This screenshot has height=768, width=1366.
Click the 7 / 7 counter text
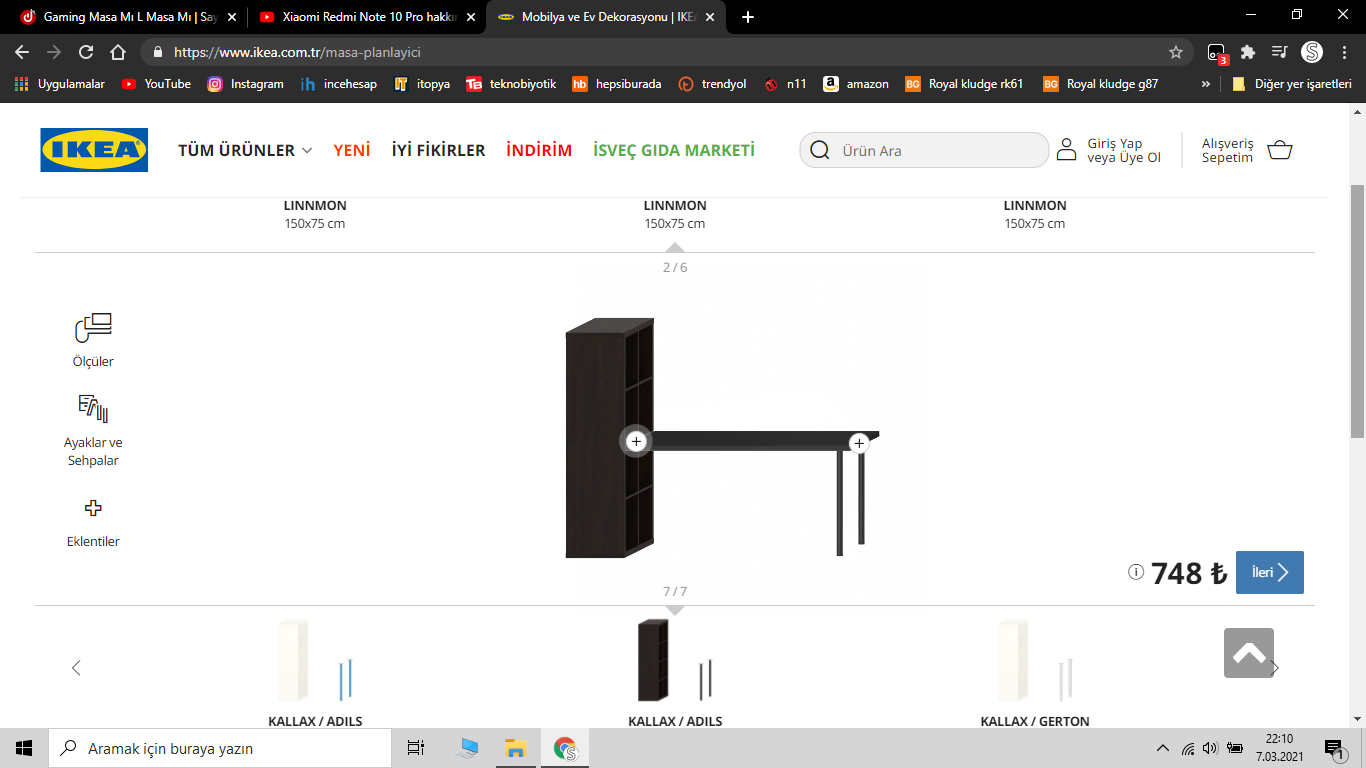click(675, 591)
